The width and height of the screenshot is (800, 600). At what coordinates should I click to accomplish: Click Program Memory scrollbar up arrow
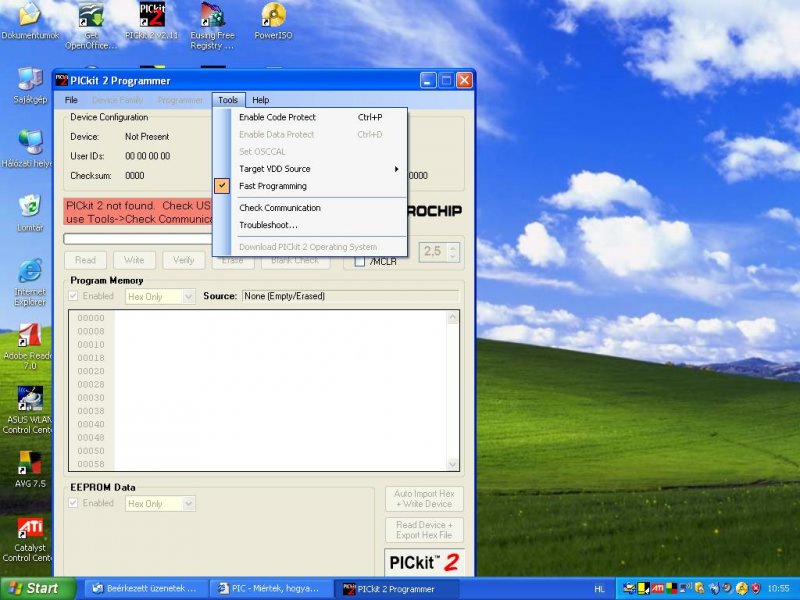coord(452,317)
